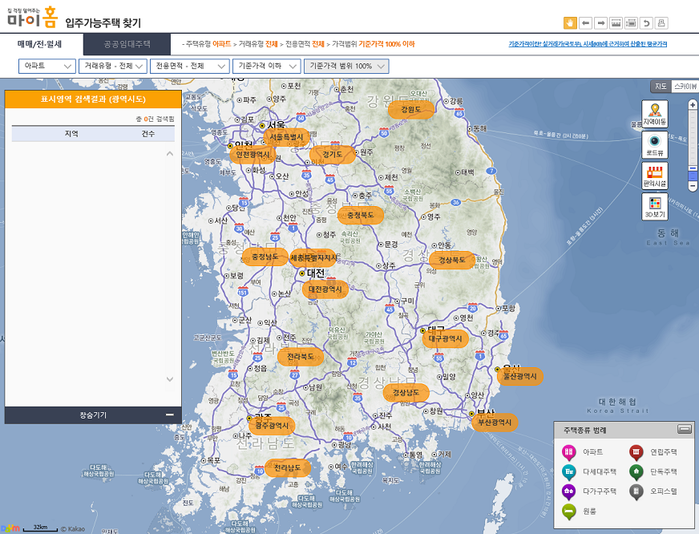Show 편의시설 amenities on the map

[655, 177]
